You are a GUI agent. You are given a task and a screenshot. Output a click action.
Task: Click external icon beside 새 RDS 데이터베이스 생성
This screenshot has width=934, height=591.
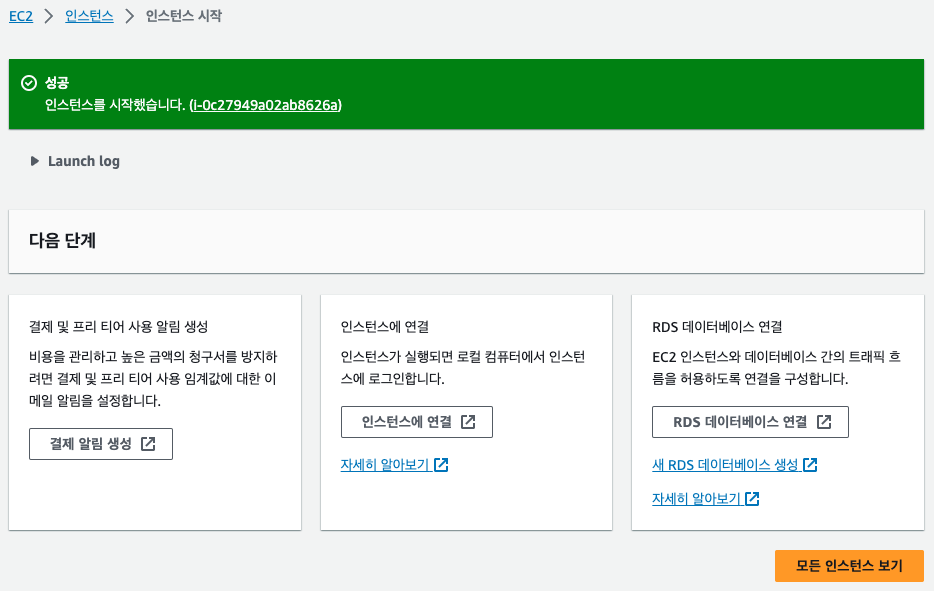[810, 465]
